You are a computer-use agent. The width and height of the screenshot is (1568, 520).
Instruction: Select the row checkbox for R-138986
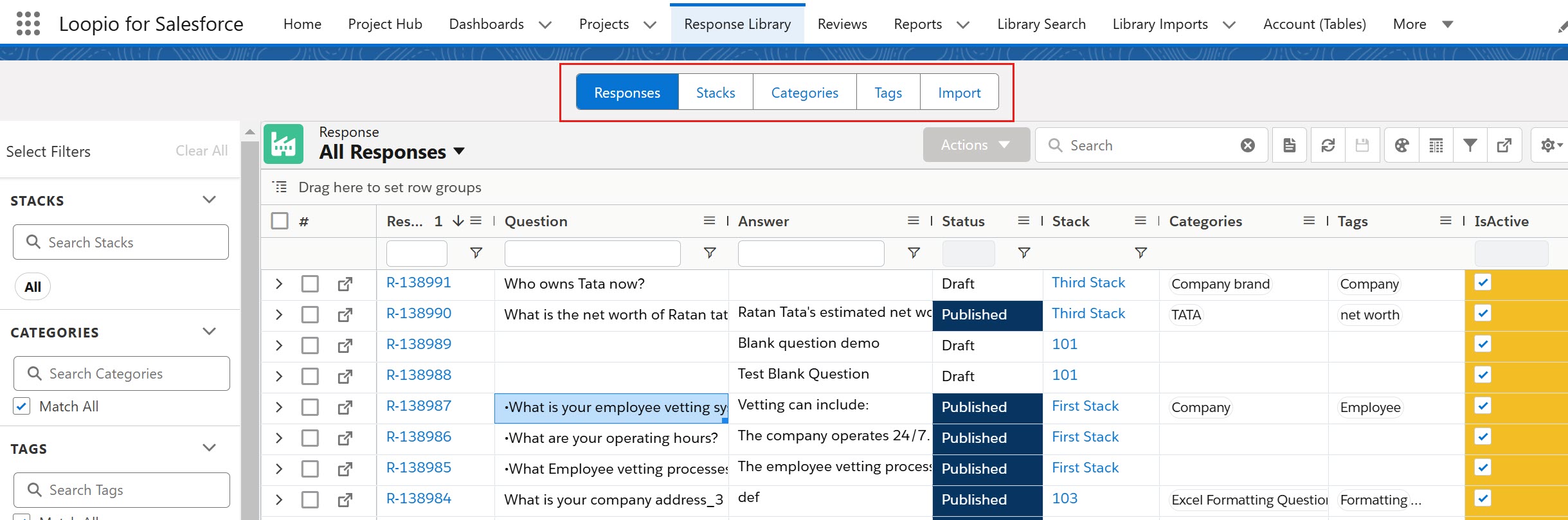click(x=310, y=438)
